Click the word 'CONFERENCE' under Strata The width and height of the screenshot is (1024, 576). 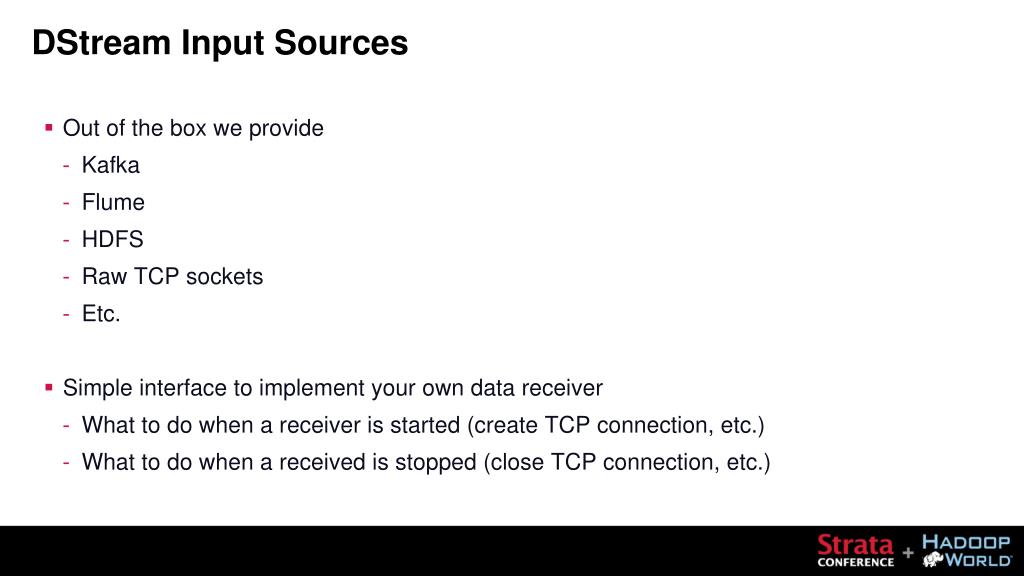coord(856,562)
